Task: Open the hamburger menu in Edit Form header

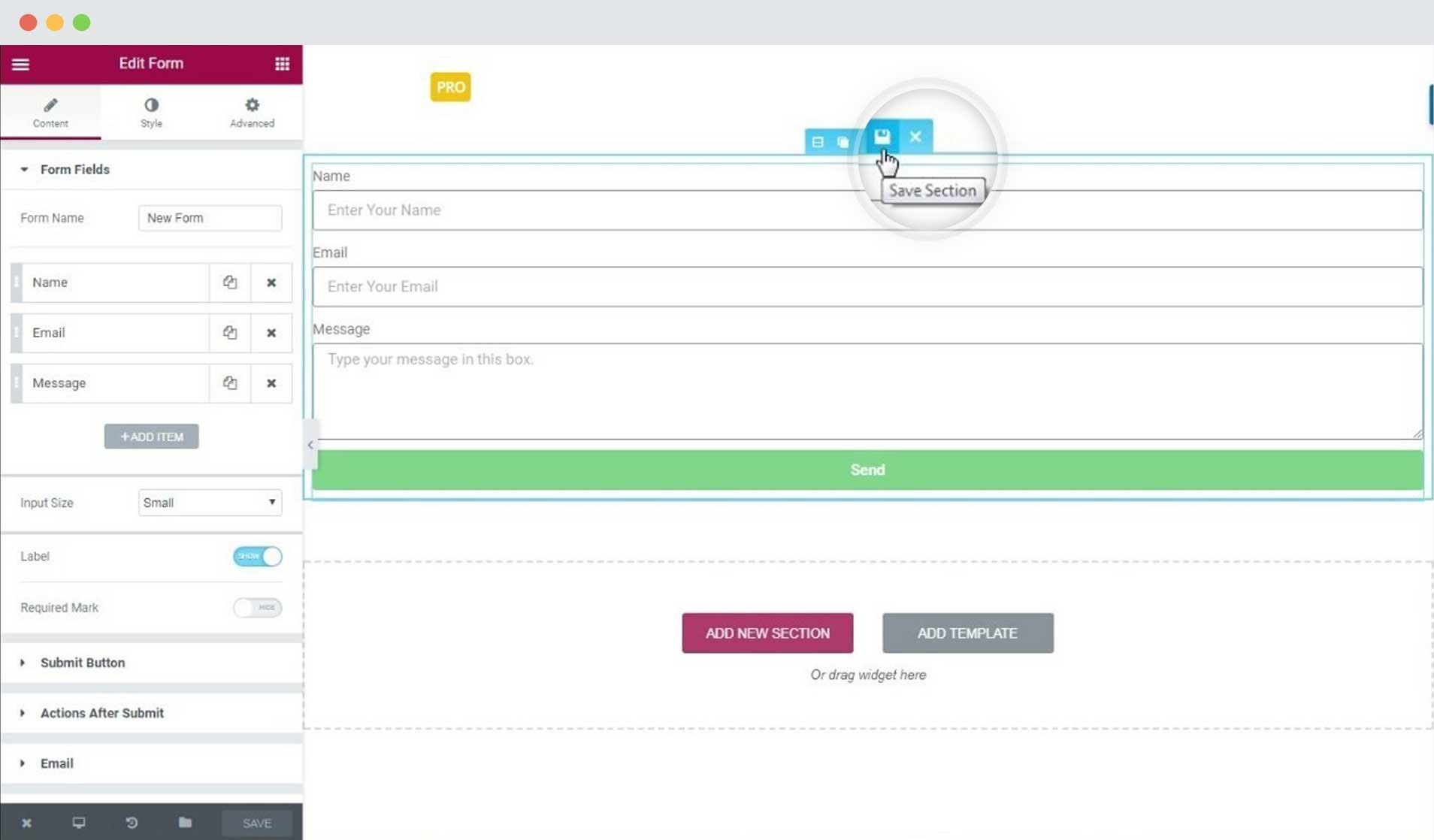Action: click(x=20, y=64)
